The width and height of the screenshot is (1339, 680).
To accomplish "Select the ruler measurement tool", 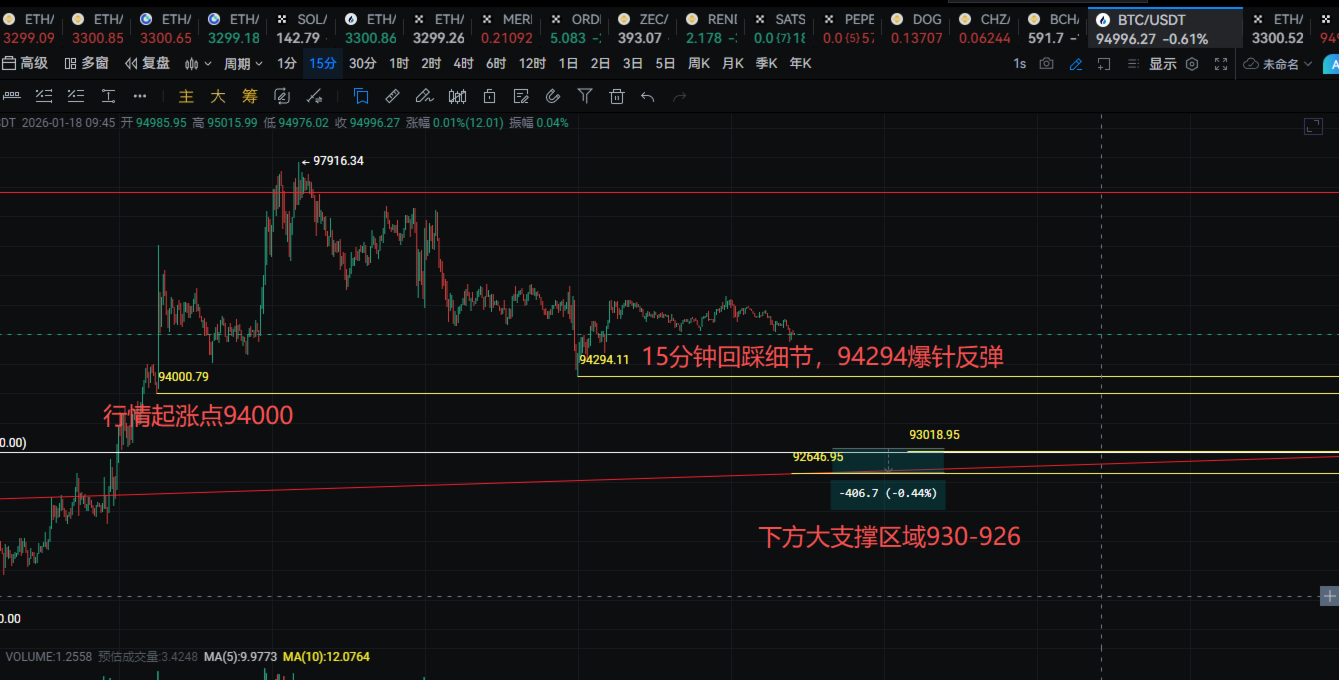I will point(392,96).
